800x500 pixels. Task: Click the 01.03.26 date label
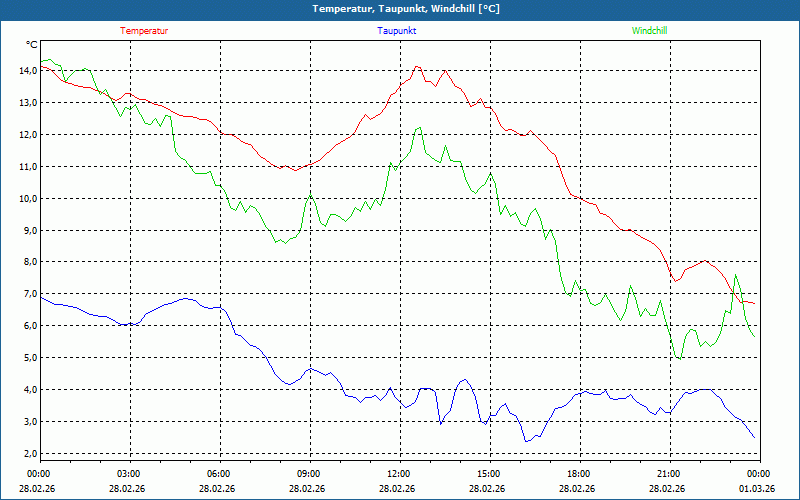point(757,489)
